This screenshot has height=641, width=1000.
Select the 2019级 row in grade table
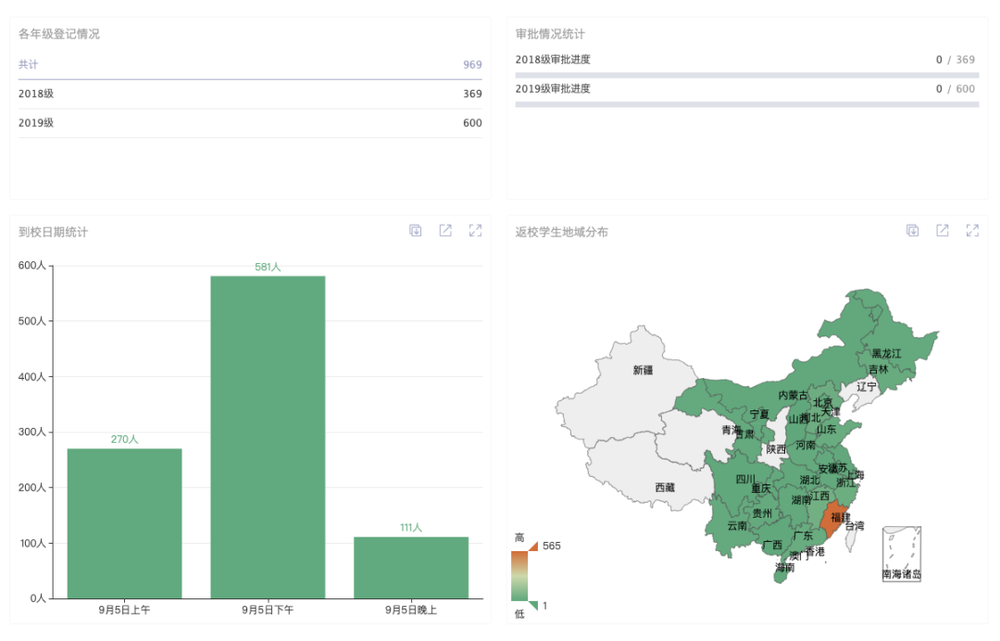pyautogui.click(x=250, y=123)
